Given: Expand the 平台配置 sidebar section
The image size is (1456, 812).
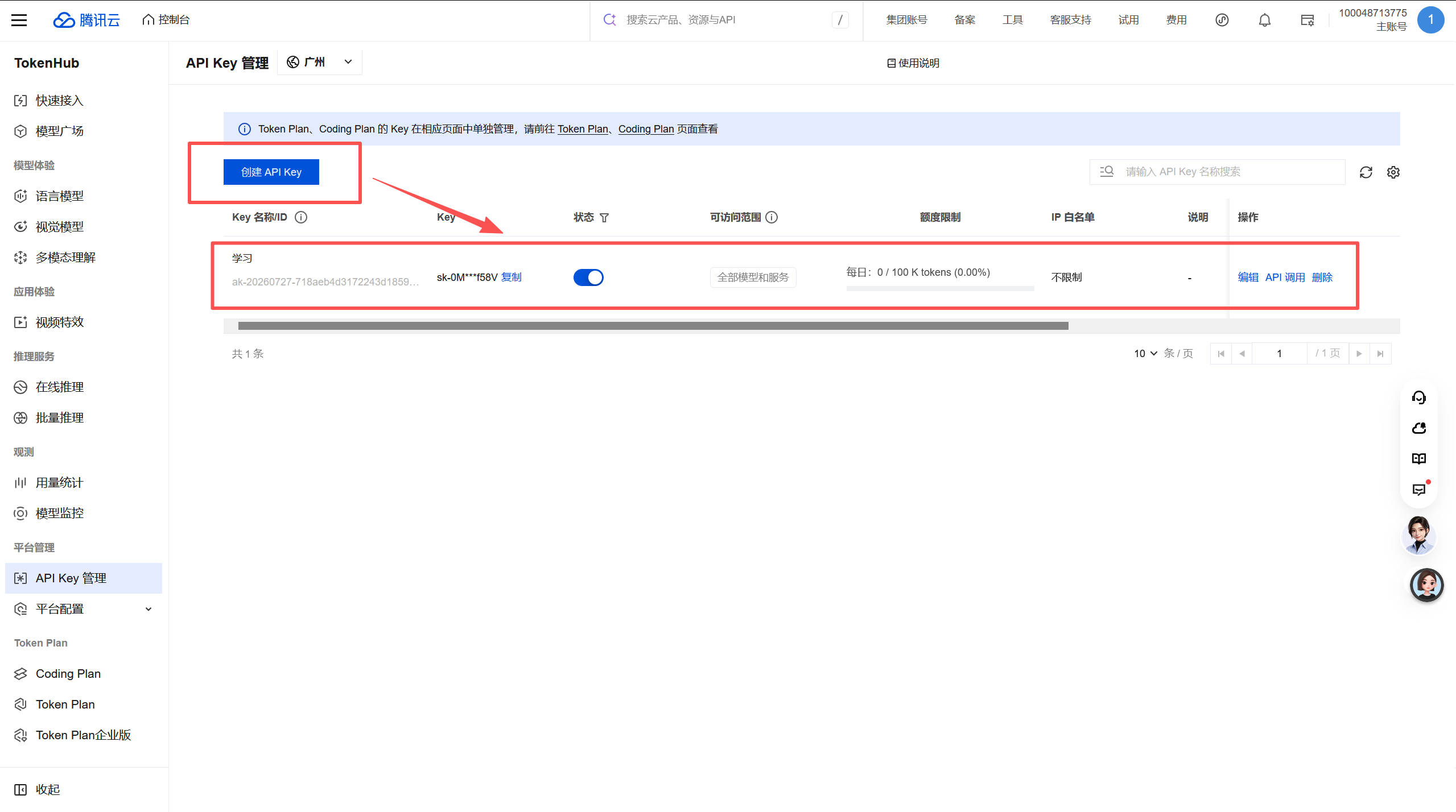Looking at the screenshot, I should coord(84,609).
